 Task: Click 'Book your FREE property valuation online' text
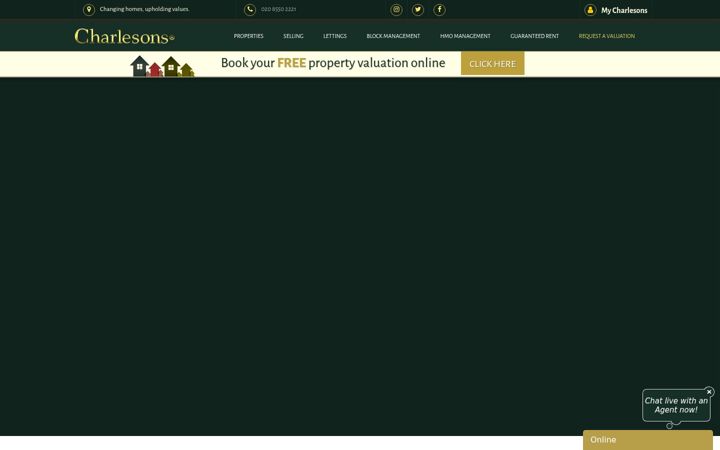(333, 63)
